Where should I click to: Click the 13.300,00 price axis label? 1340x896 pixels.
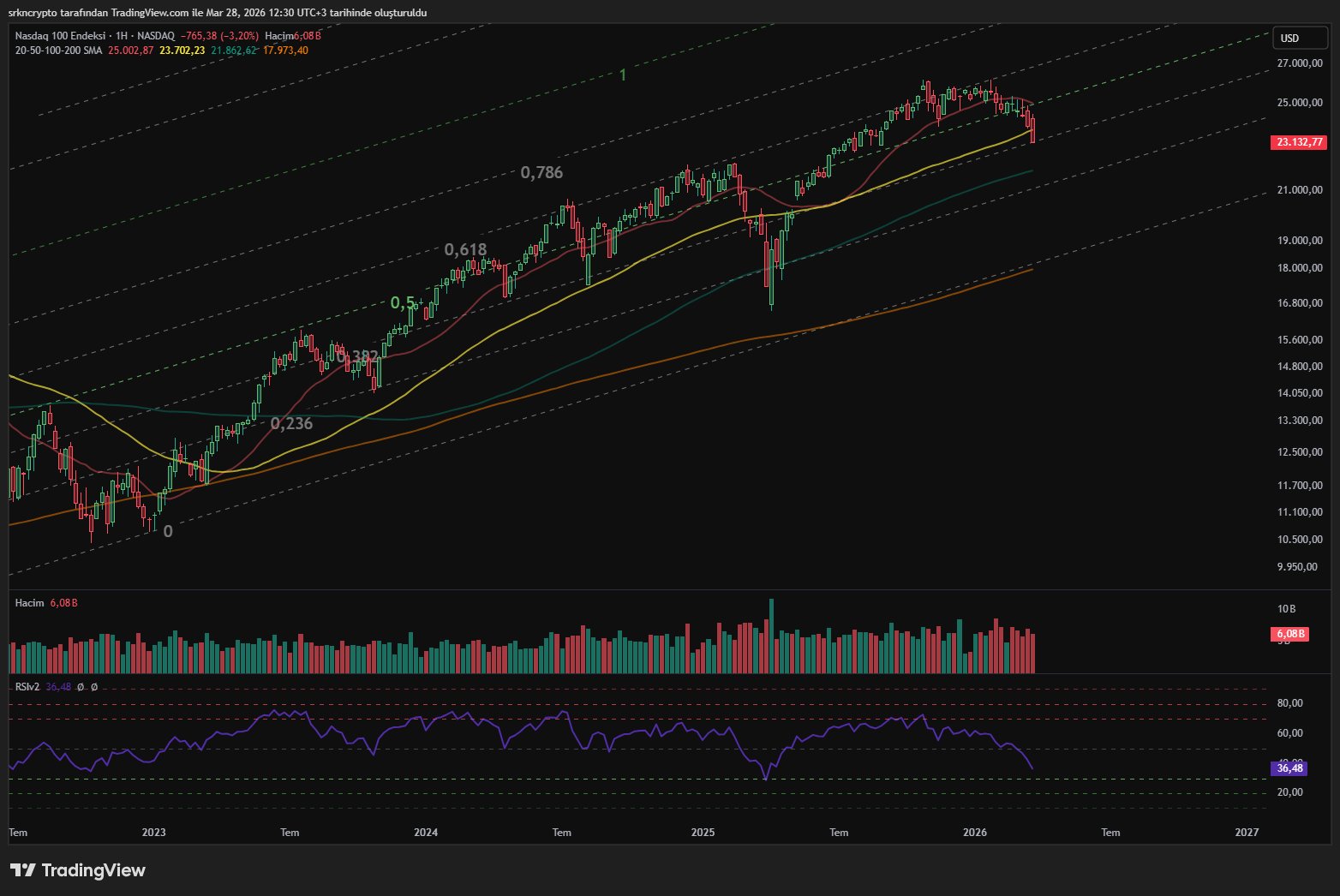click(x=1300, y=421)
